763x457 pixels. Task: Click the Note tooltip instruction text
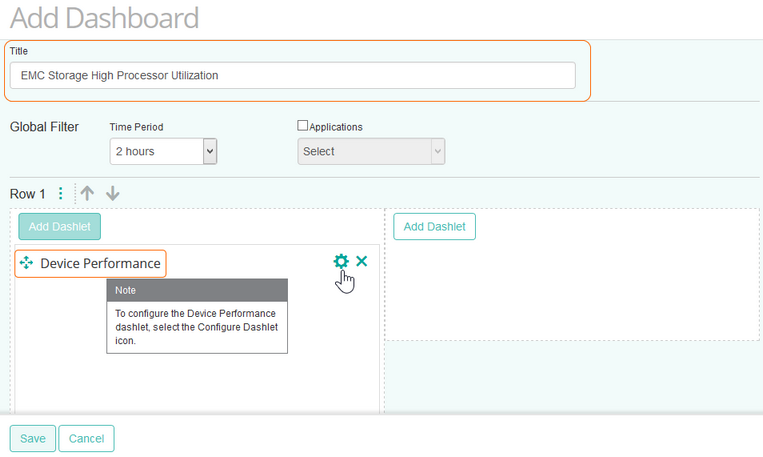point(196,326)
